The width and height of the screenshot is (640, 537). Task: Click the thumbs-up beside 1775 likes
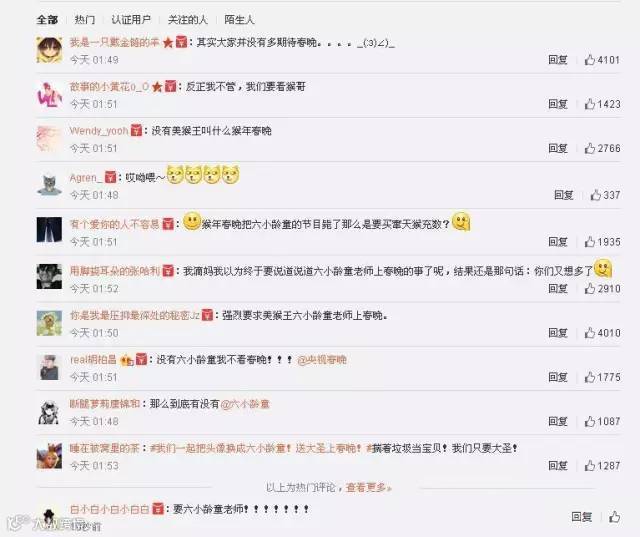[590, 377]
